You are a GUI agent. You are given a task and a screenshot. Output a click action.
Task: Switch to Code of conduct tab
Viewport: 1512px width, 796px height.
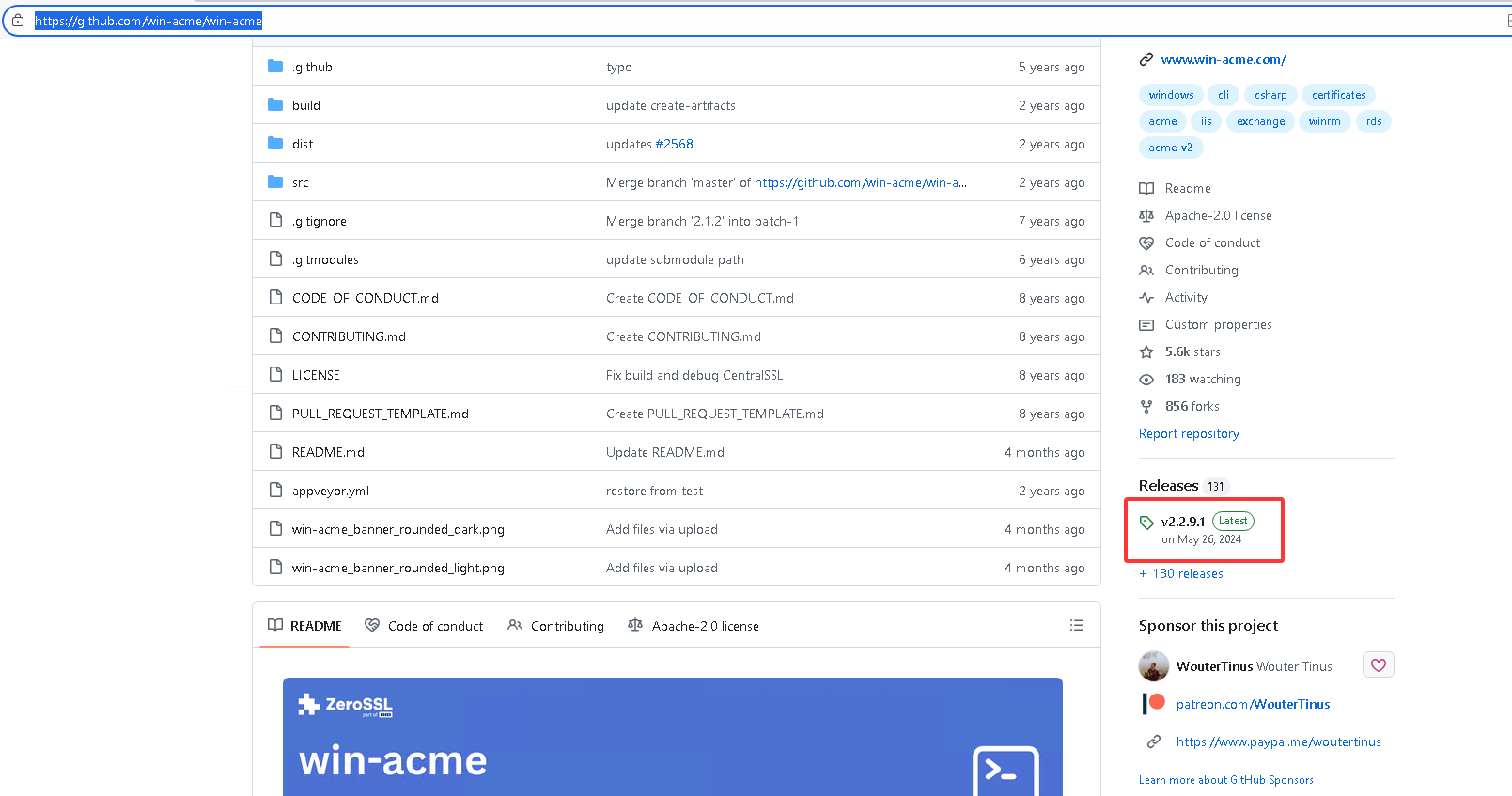pos(424,626)
